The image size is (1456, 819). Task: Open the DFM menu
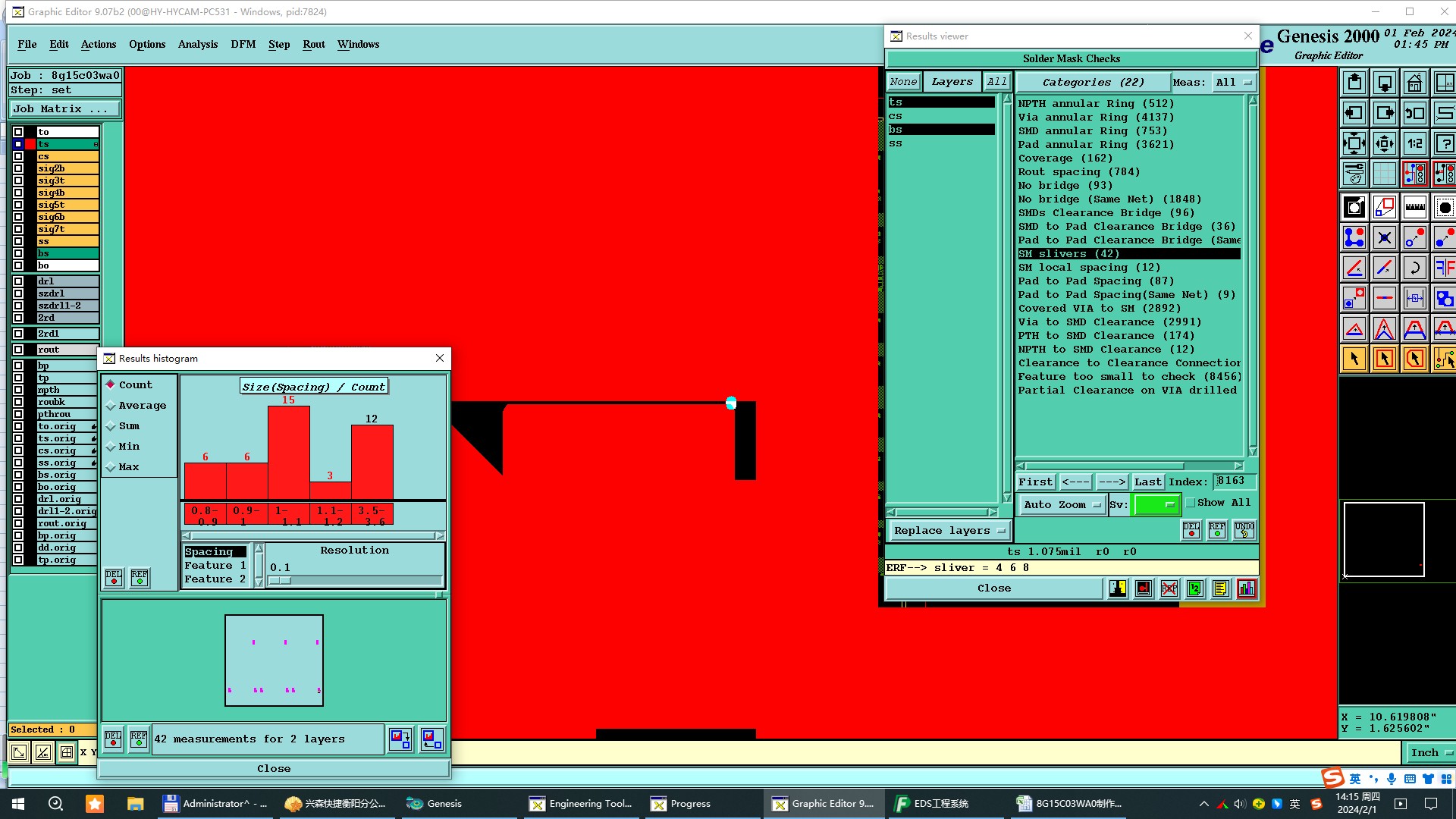(x=243, y=44)
